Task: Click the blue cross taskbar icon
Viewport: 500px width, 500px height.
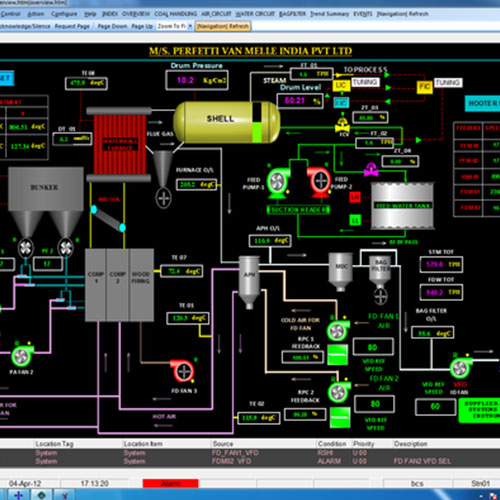Action: point(19,495)
